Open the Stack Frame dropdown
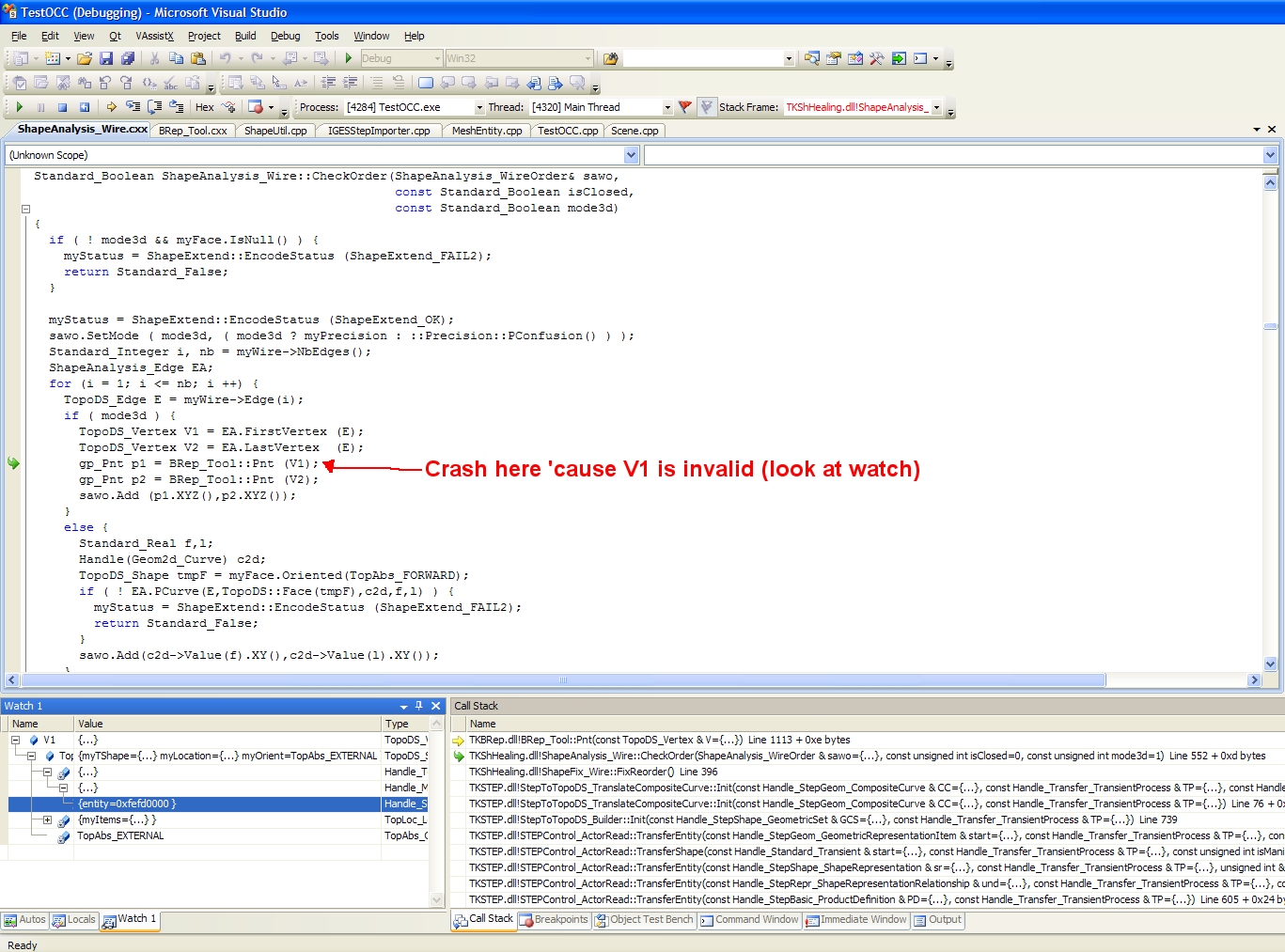1285x952 pixels. 936,107
